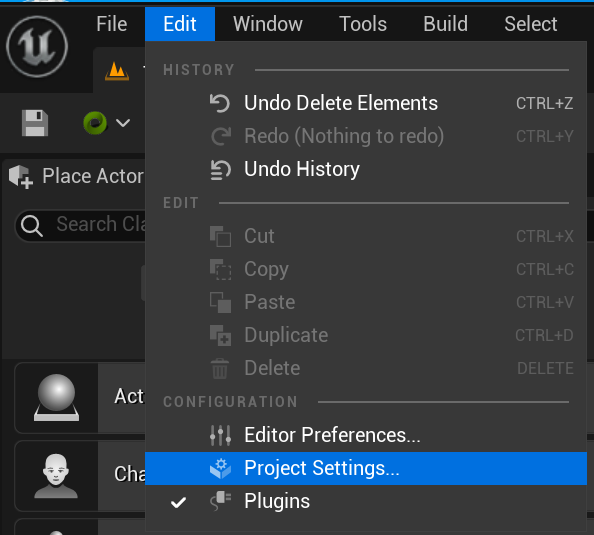Click the Place Actors panel icon
The height and width of the screenshot is (535, 594).
click(21, 177)
